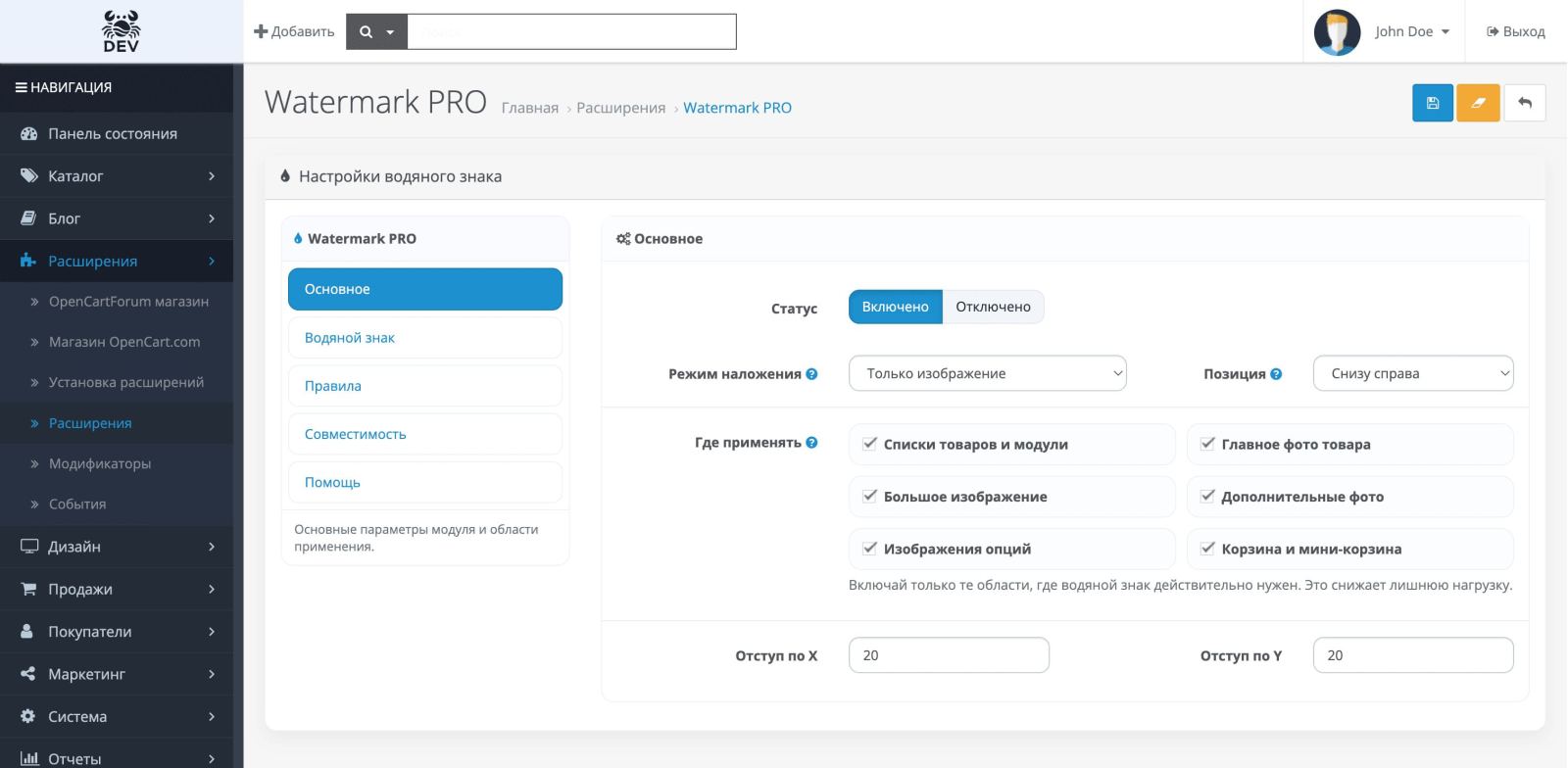The width and height of the screenshot is (1568, 768).
Task: Click the Блог book icon
Action: (x=28, y=218)
